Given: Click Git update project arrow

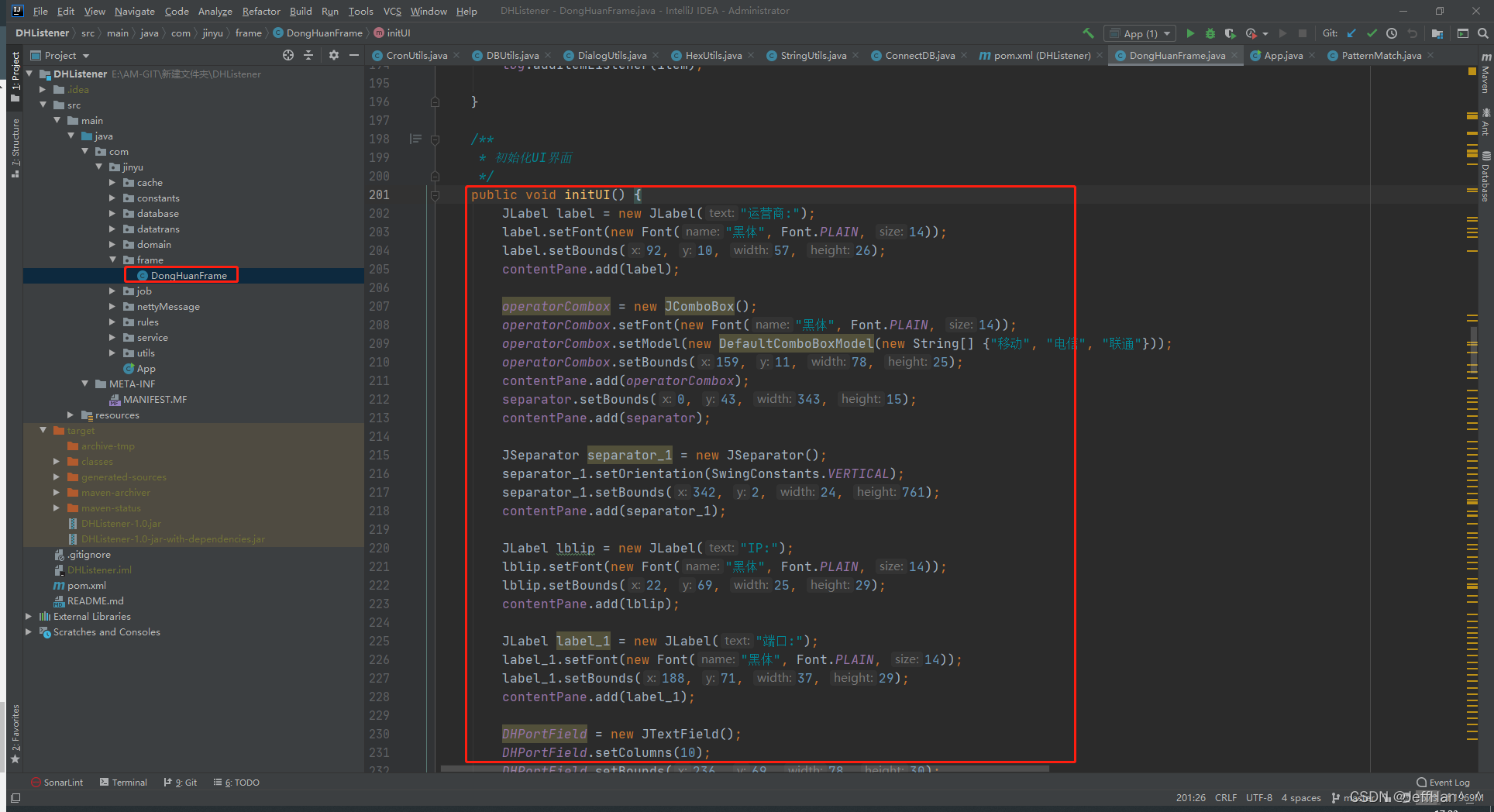Looking at the screenshot, I should tap(1351, 33).
